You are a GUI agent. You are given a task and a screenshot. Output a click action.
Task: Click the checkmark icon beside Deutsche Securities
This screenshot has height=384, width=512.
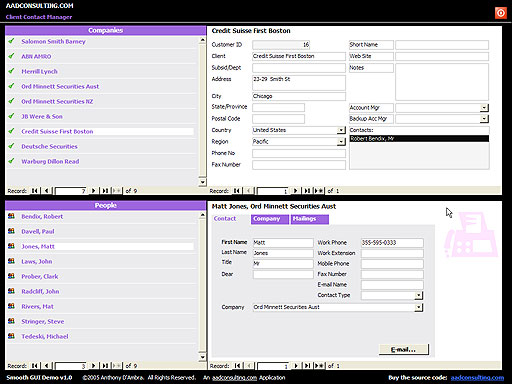[x=11, y=146]
